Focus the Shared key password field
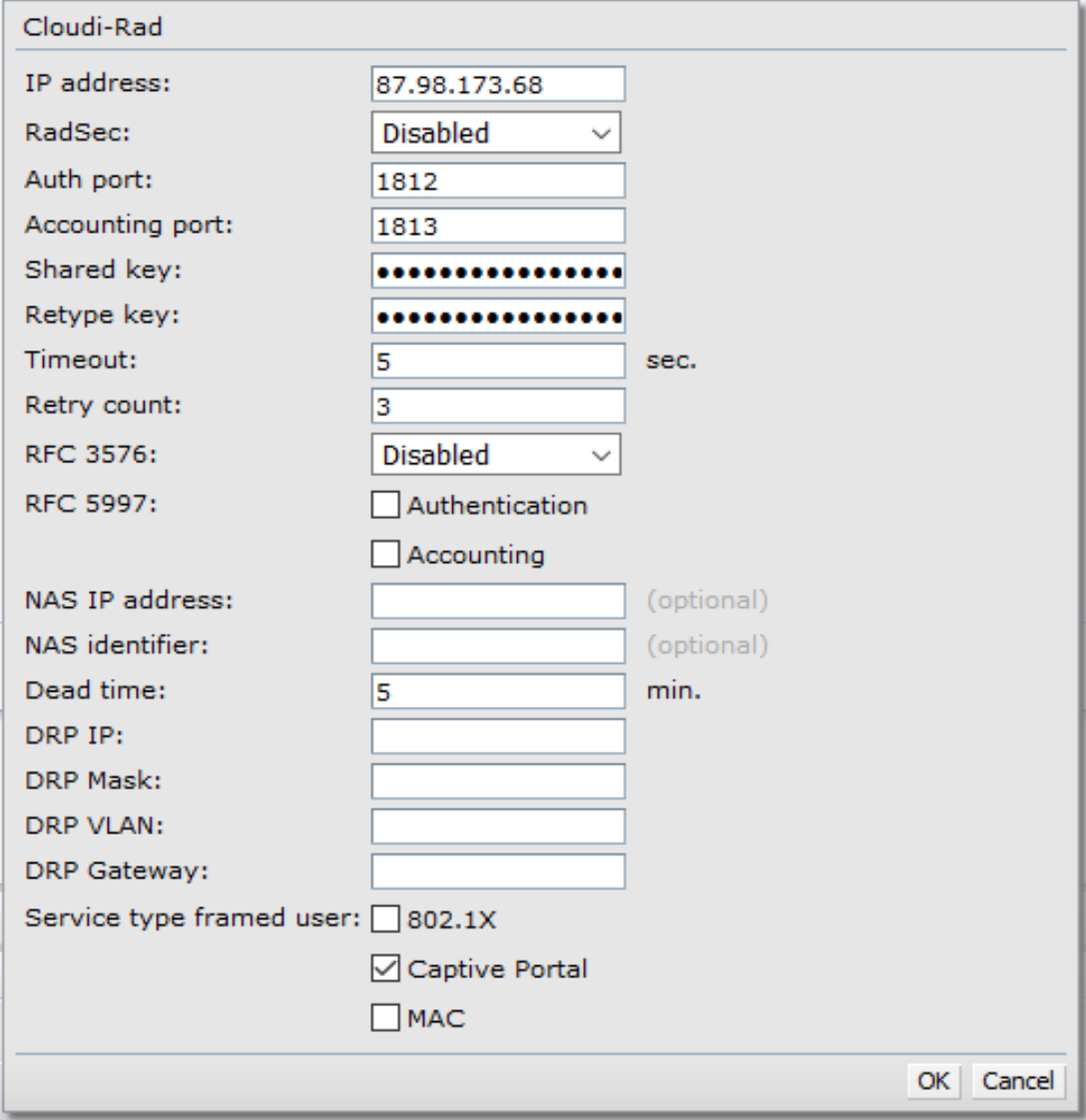 click(496, 270)
